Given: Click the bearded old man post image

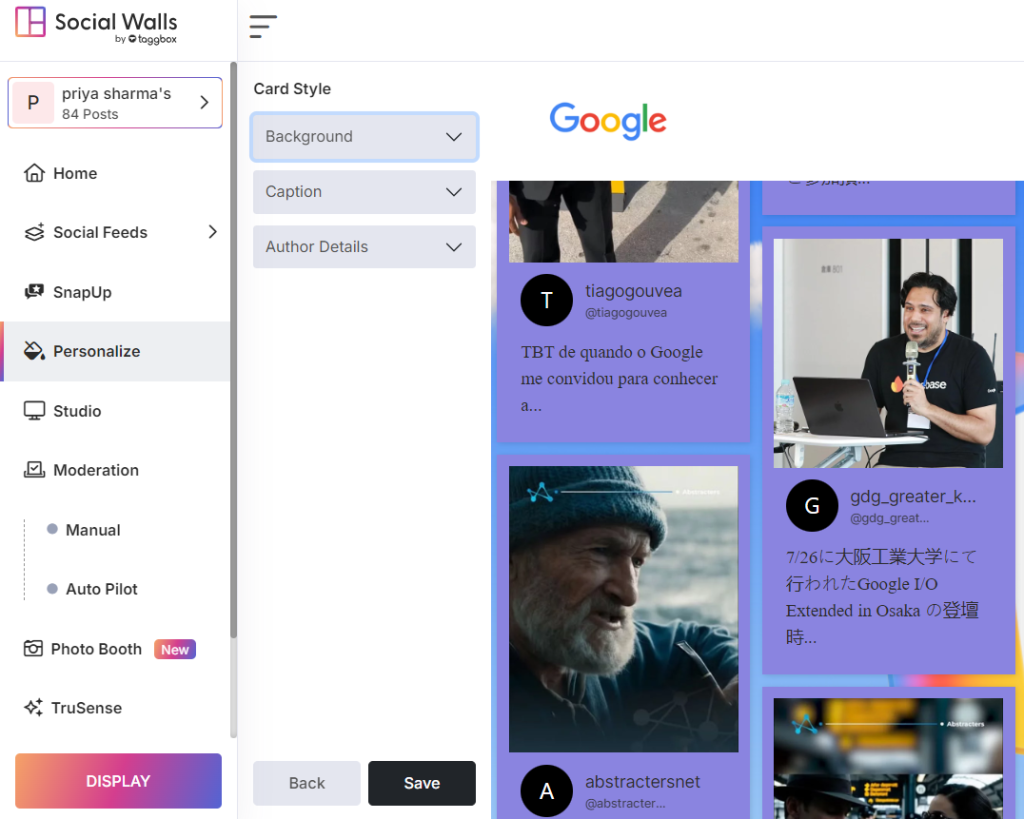Looking at the screenshot, I should (x=623, y=608).
